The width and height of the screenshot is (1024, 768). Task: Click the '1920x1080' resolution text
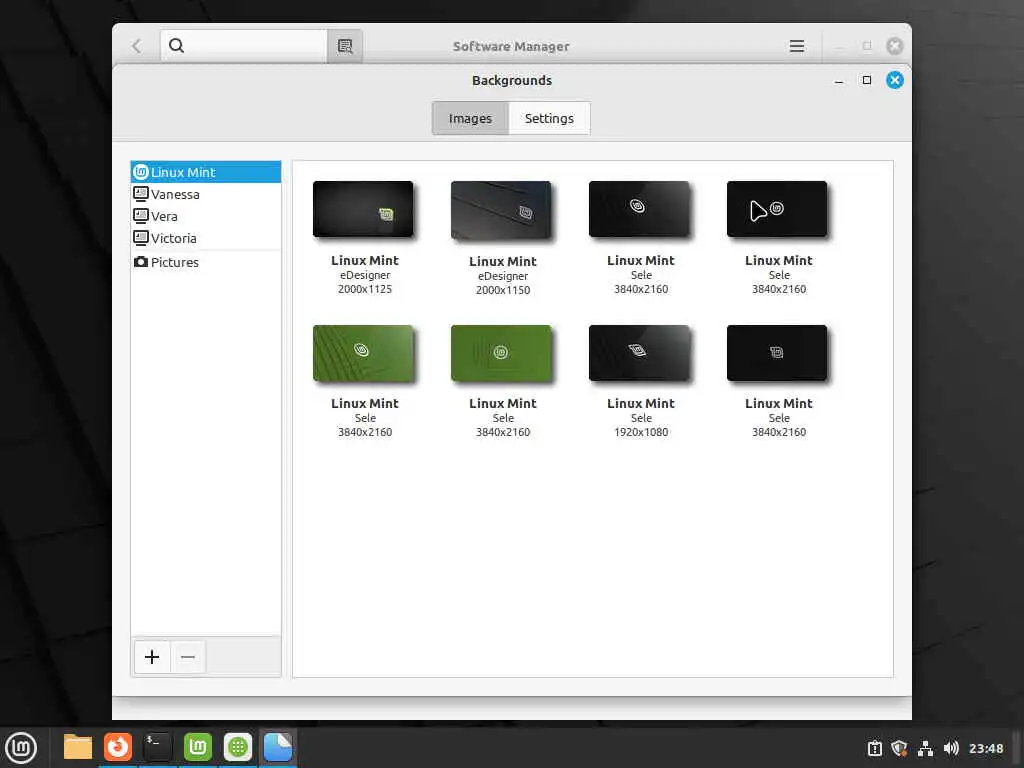click(x=641, y=432)
